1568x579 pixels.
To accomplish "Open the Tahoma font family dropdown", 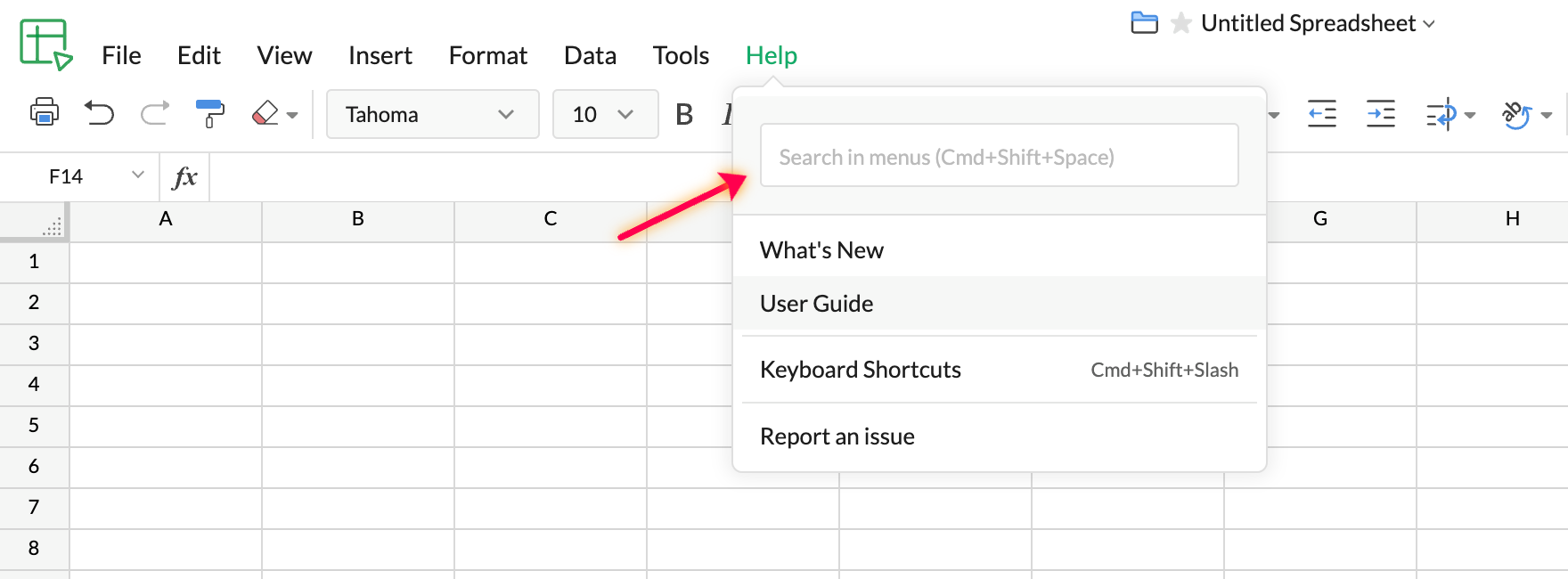I will point(432,114).
